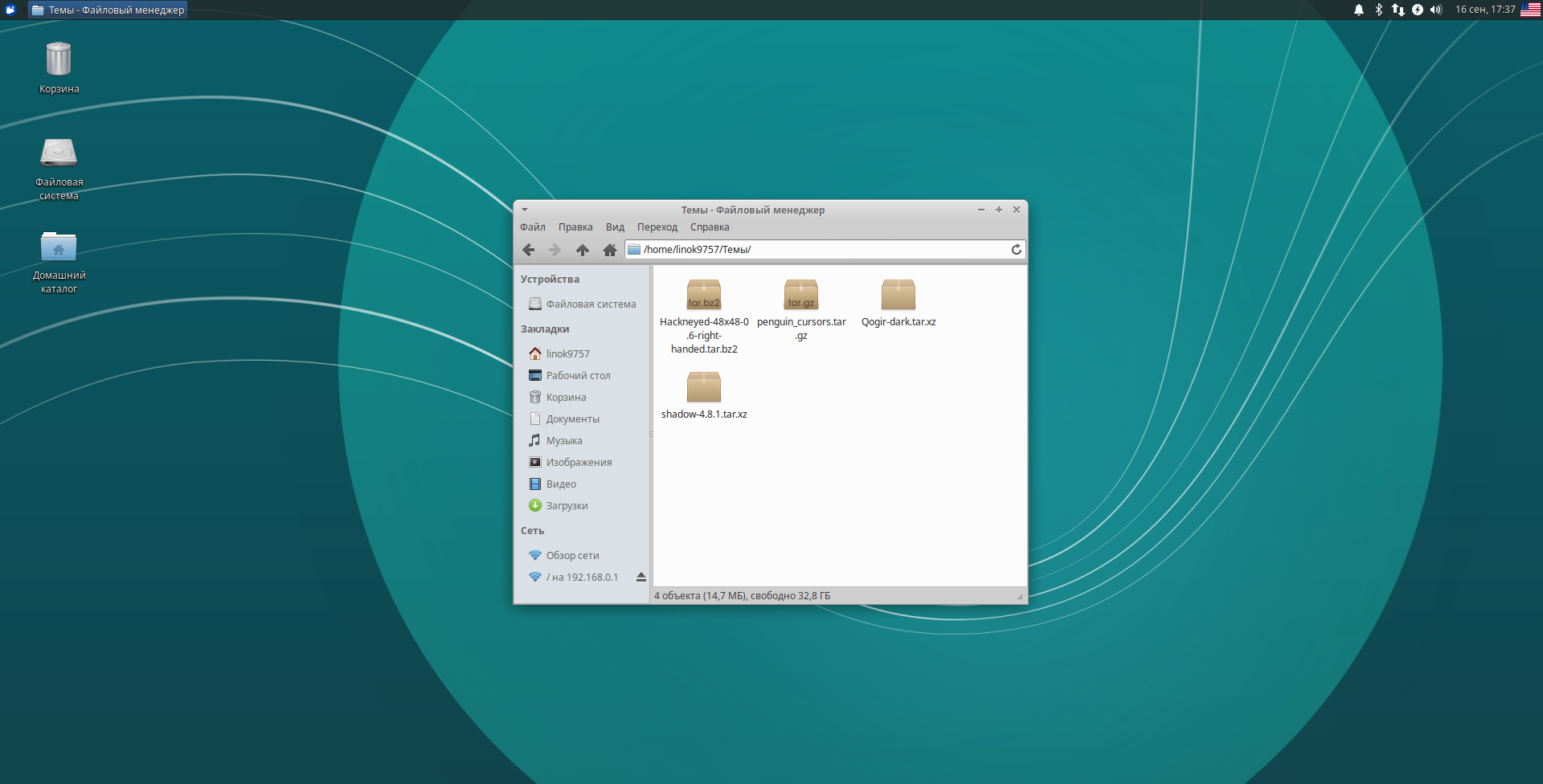
Task: Open the Вид menu
Action: 614,227
